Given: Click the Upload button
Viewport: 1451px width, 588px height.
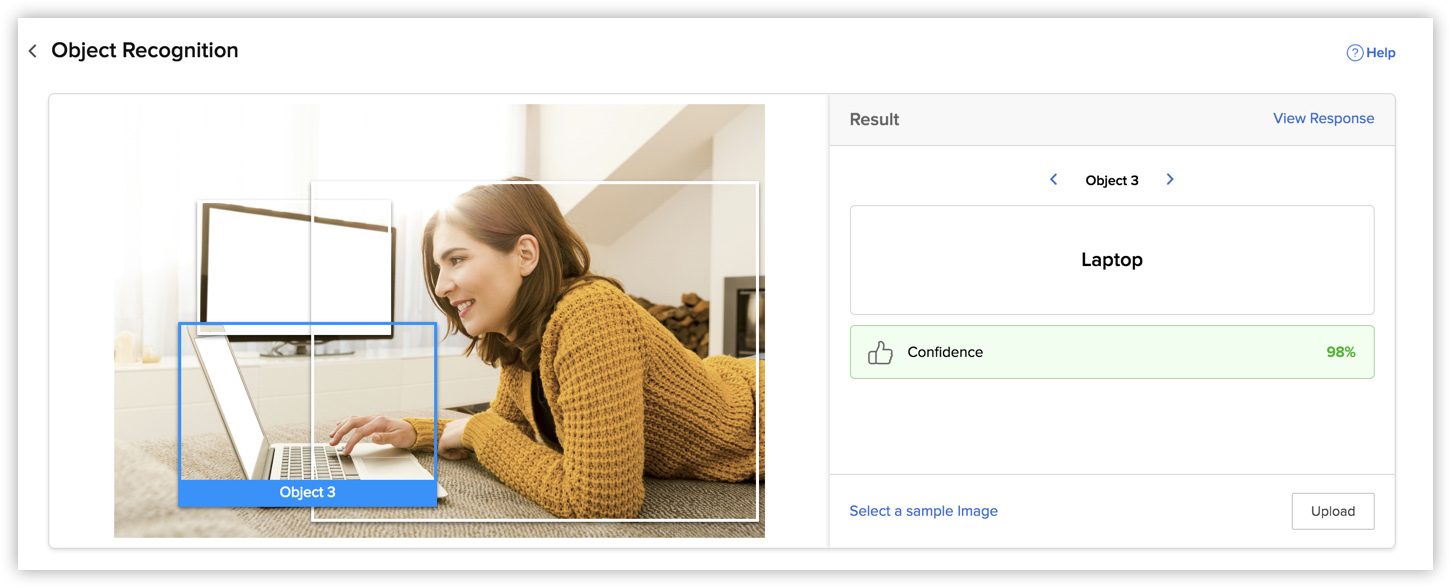Looking at the screenshot, I should click(1333, 511).
